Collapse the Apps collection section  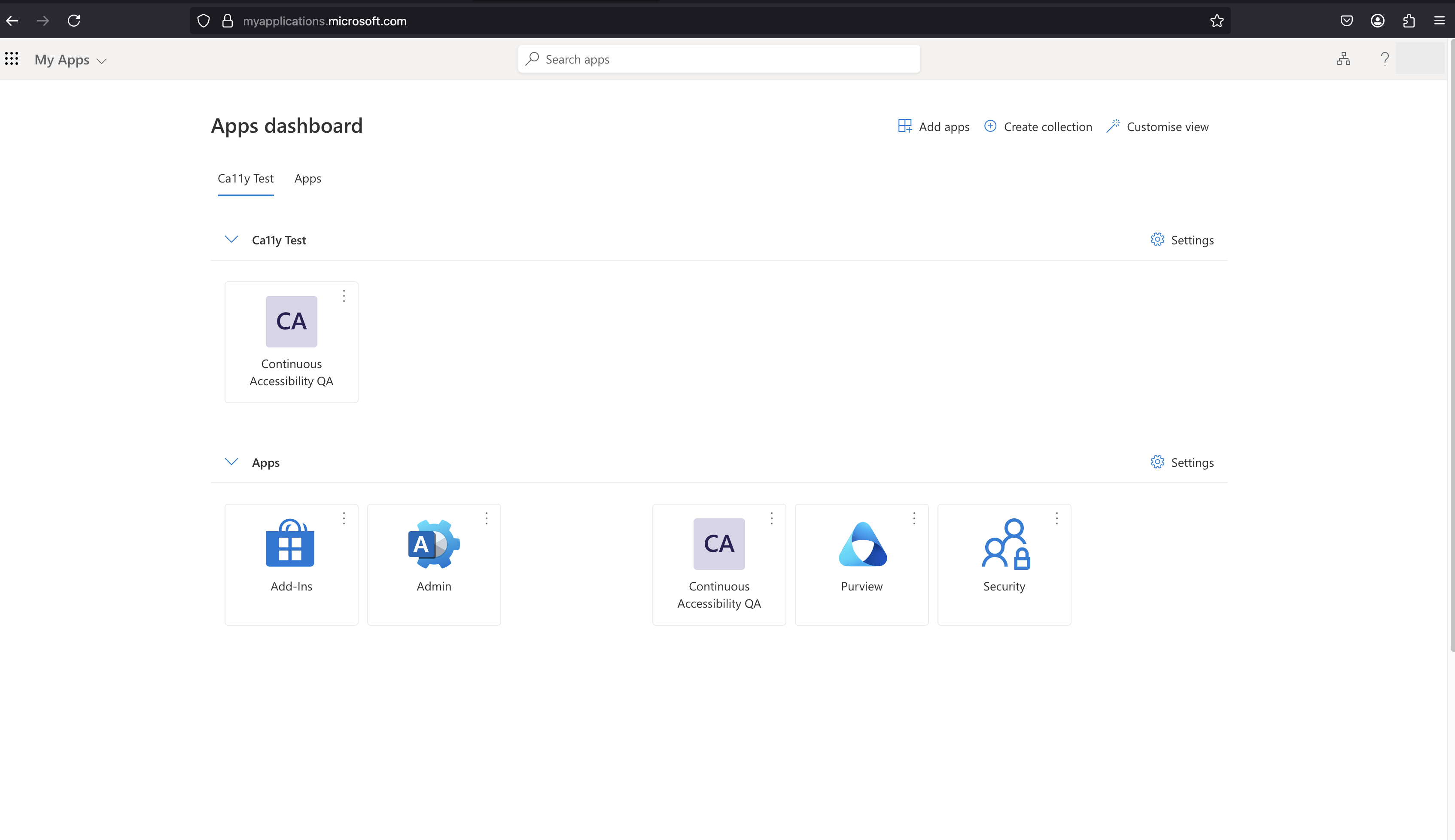(x=231, y=462)
